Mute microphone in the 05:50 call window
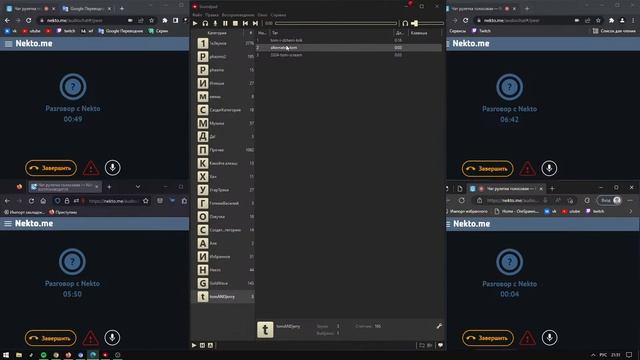The image size is (640, 360). pyautogui.click(x=112, y=338)
